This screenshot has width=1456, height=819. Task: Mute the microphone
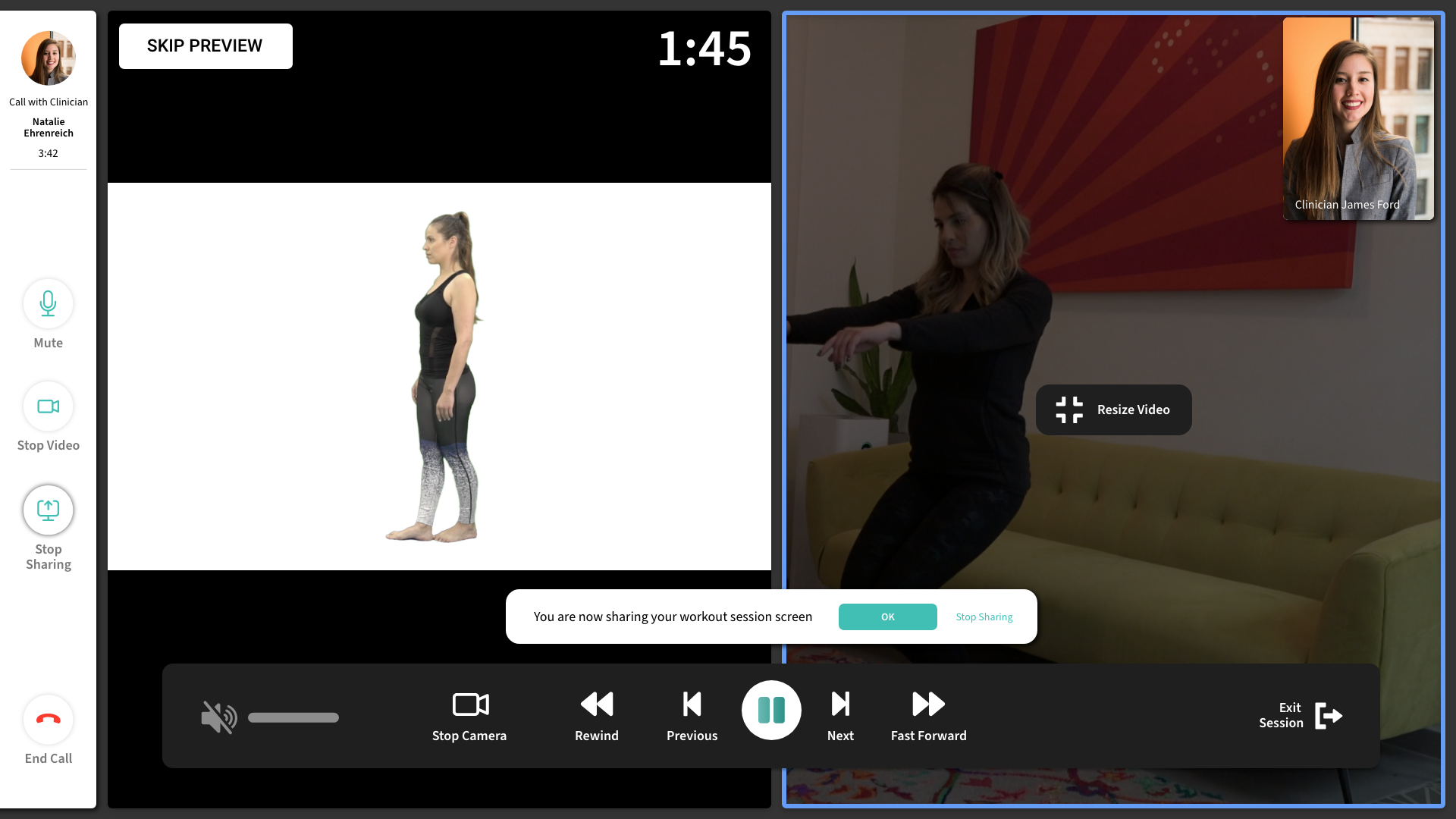48,303
